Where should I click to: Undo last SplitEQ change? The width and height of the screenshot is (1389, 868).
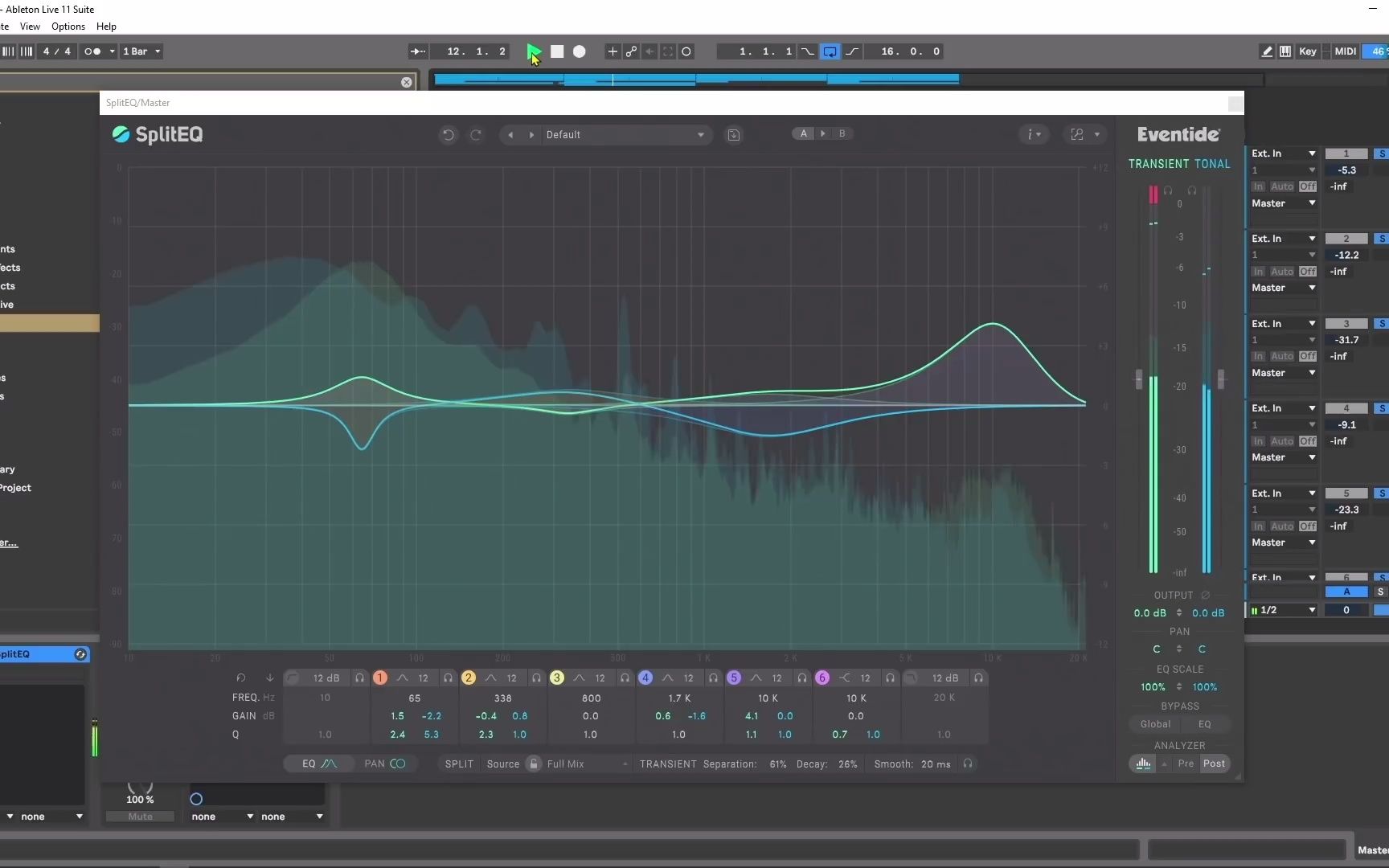click(449, 135)
